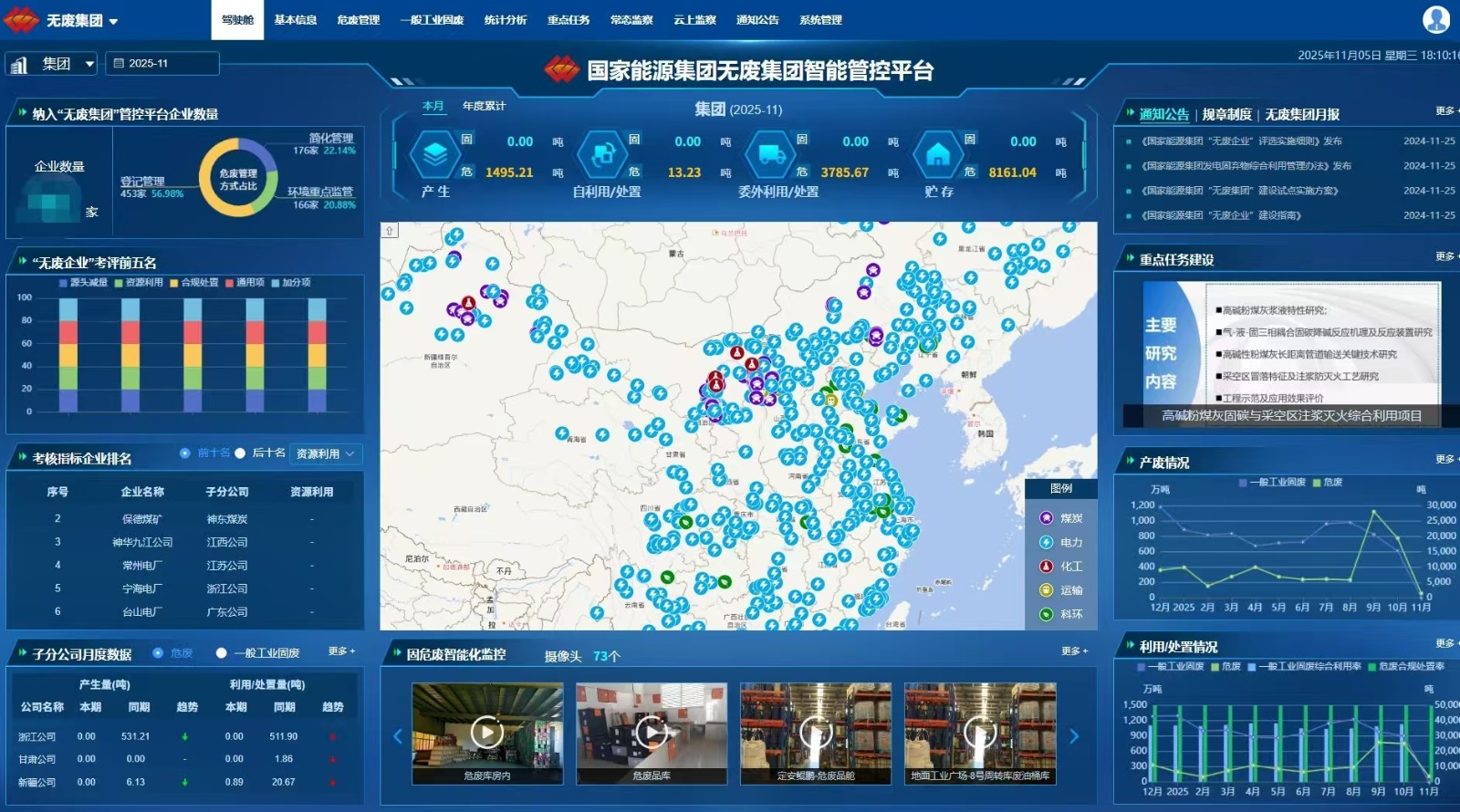Click the 委外利用/处置 truck icon
The height and width of the screenshot is (812, 1460).
(x=771, y=156)
